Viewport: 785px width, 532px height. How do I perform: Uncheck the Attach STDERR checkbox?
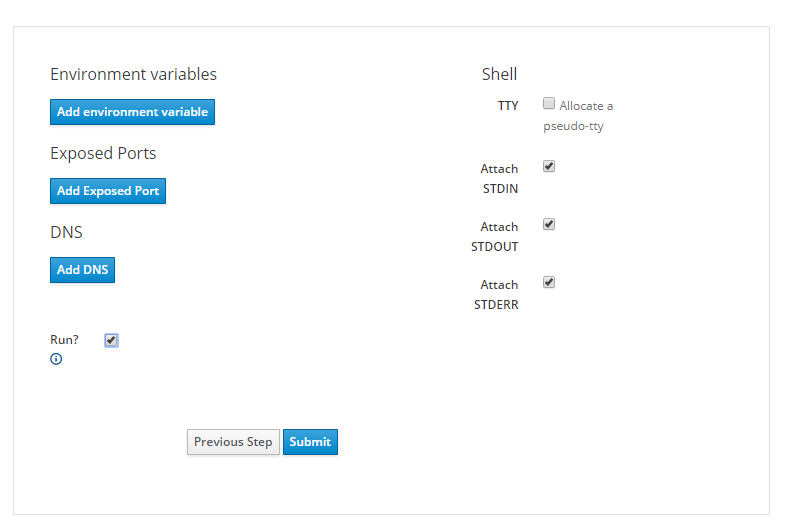coord(549,282)
